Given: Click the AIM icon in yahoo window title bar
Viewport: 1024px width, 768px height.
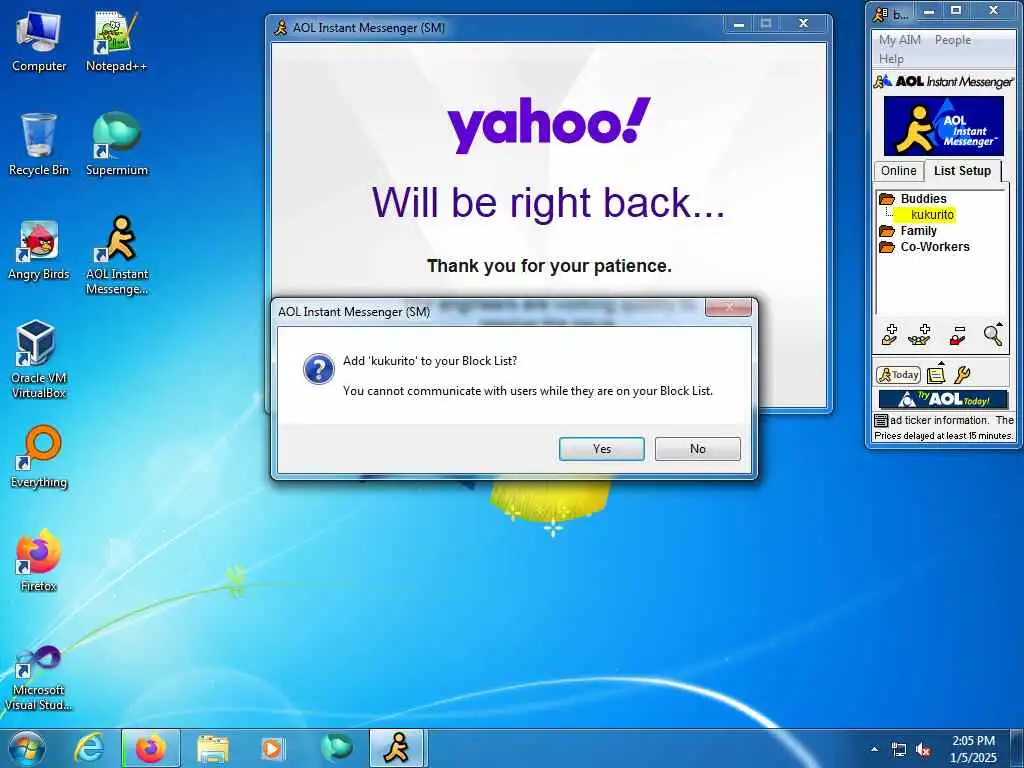Looking at the screenshot, I should [x=281, y=27].
